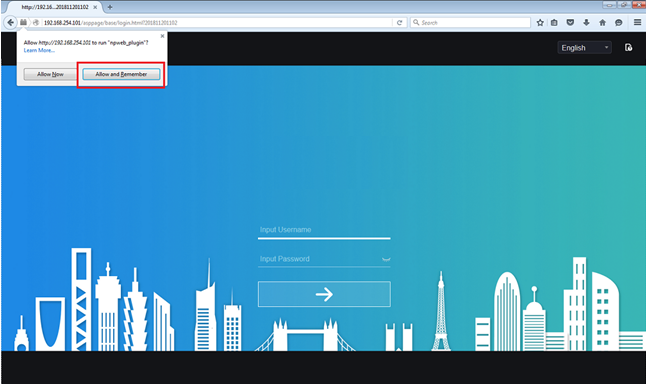Expand the English language dropdown
Viewport: 646px width, 384px height.
point(584,48)
